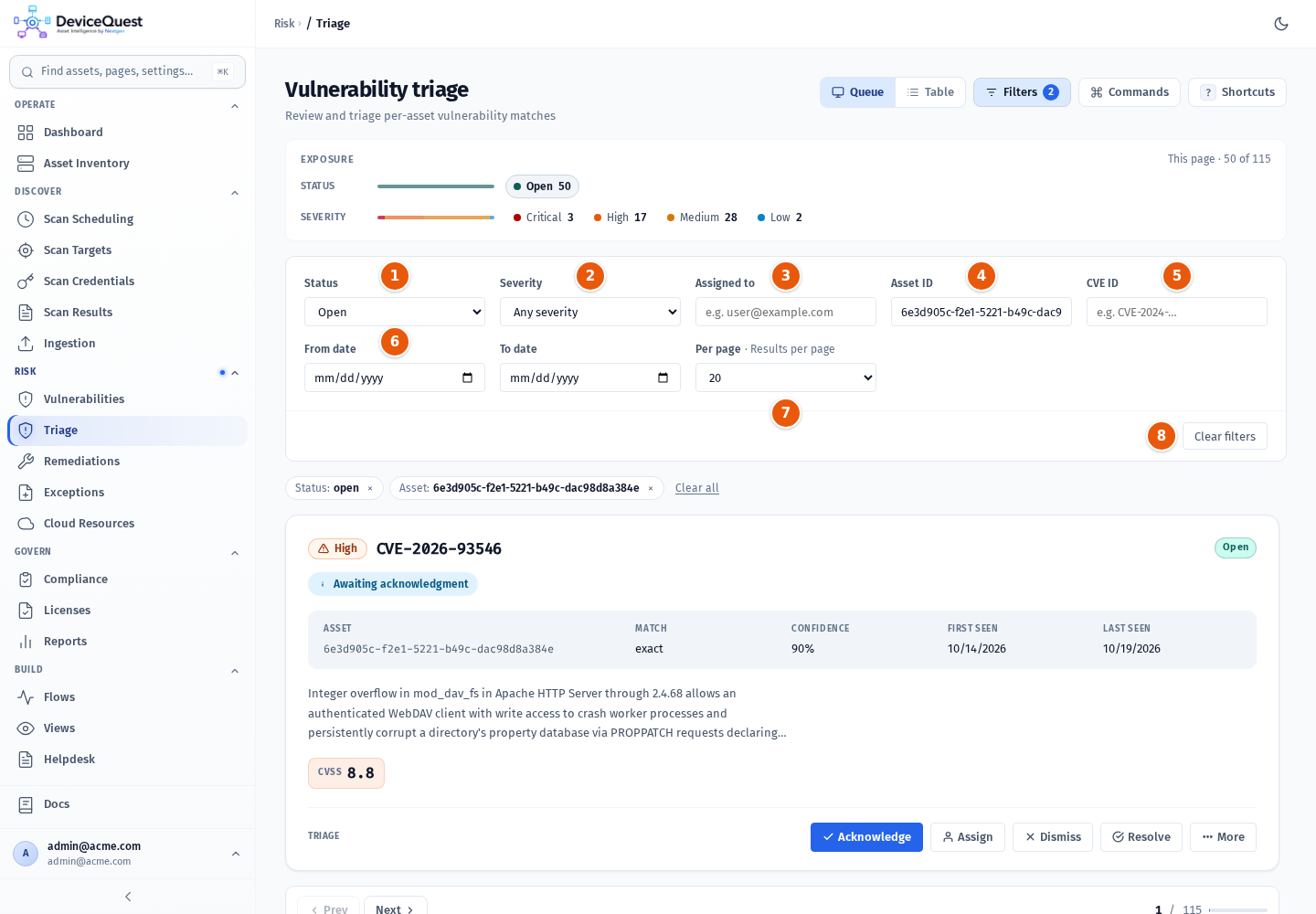Collapse sidebar using bottom arrow
The image size is (1316, 914).
(128, 897)
